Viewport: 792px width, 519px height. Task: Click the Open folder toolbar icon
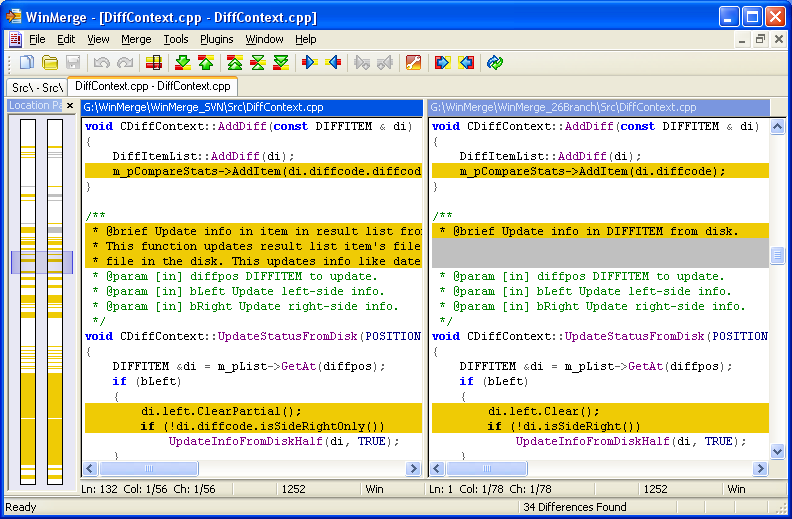pyautogui.click(x=50, y=63)
